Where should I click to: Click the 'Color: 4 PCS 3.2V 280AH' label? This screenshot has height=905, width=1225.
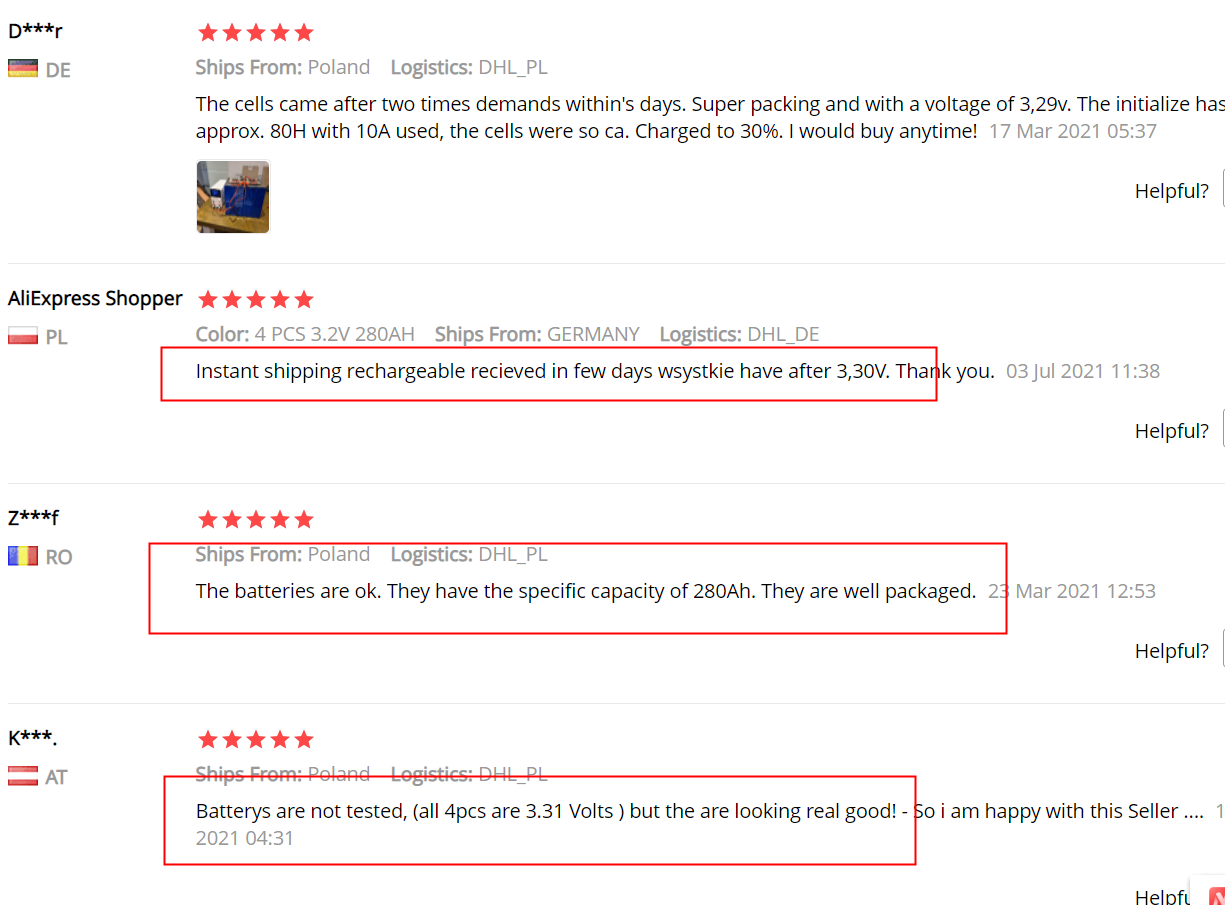(x=305, y=334)
